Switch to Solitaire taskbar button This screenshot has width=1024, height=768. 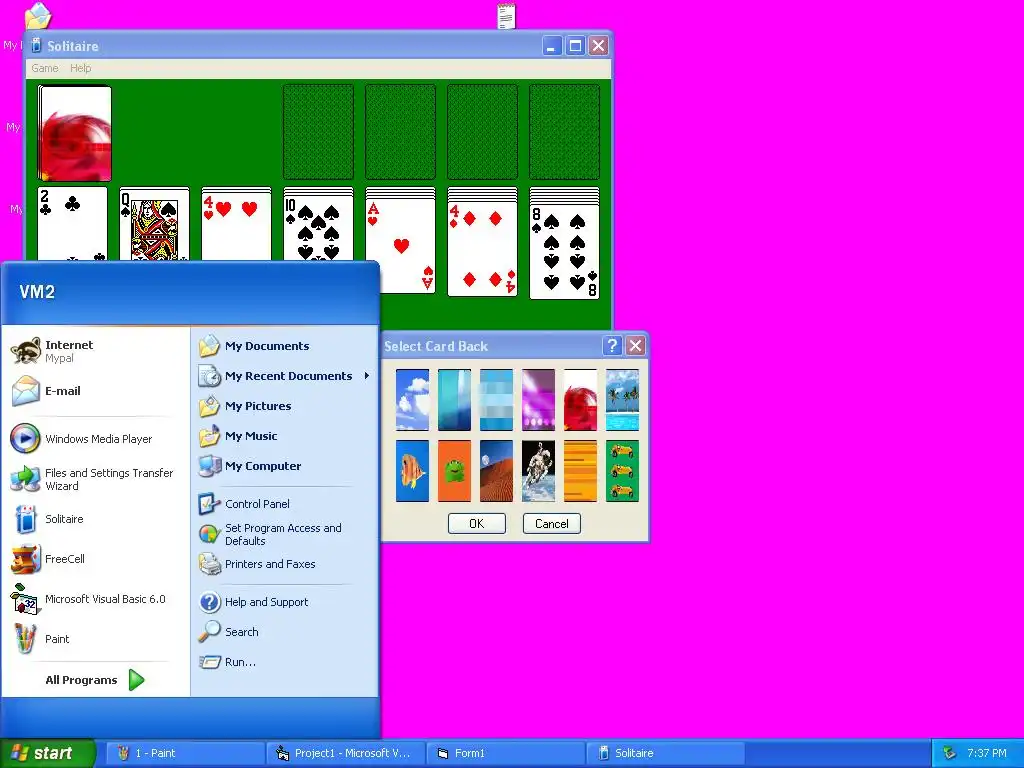pos(666,753)
